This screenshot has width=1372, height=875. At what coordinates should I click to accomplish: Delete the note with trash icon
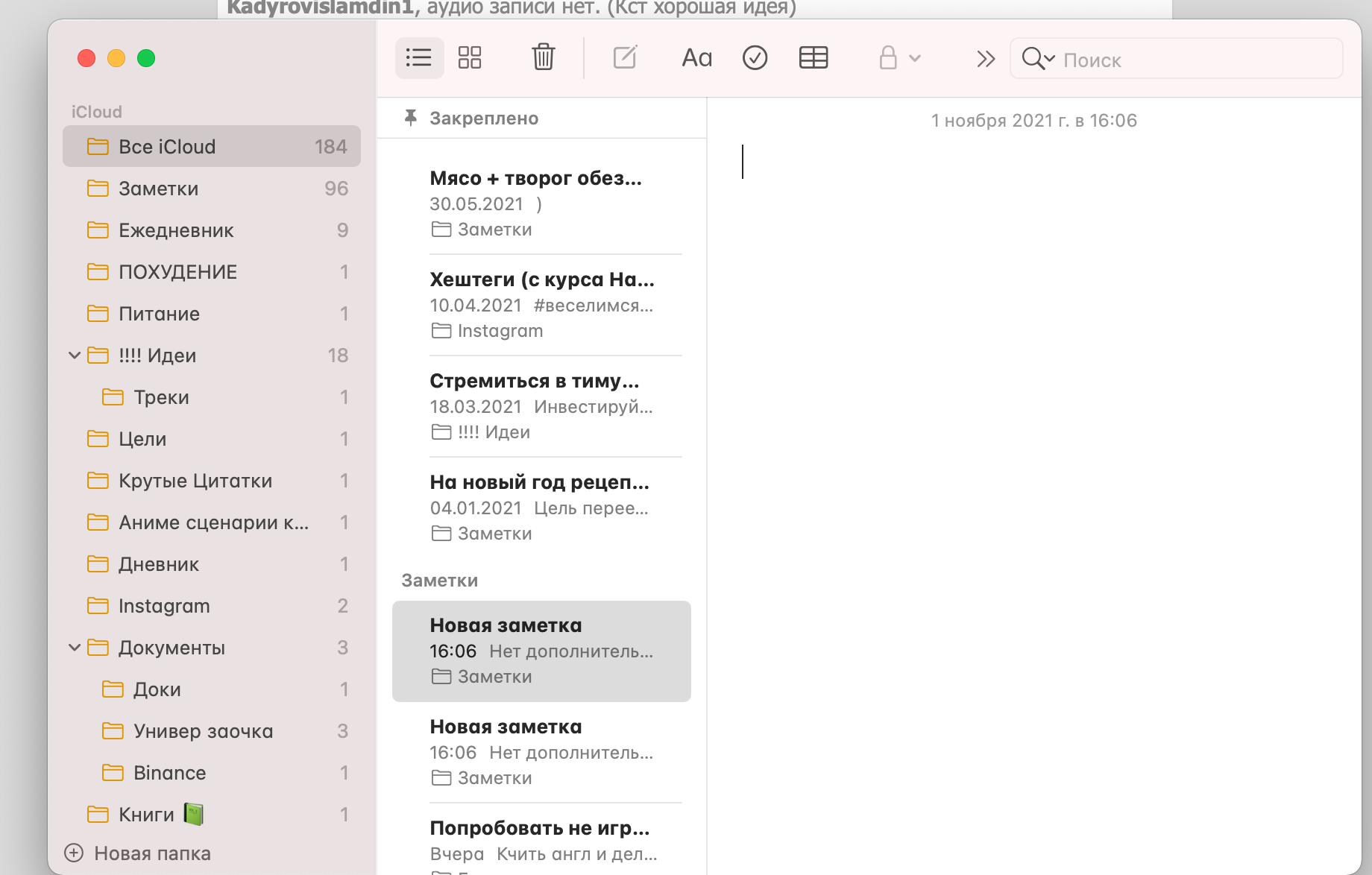pyautogui.click(x=543, y=57)
